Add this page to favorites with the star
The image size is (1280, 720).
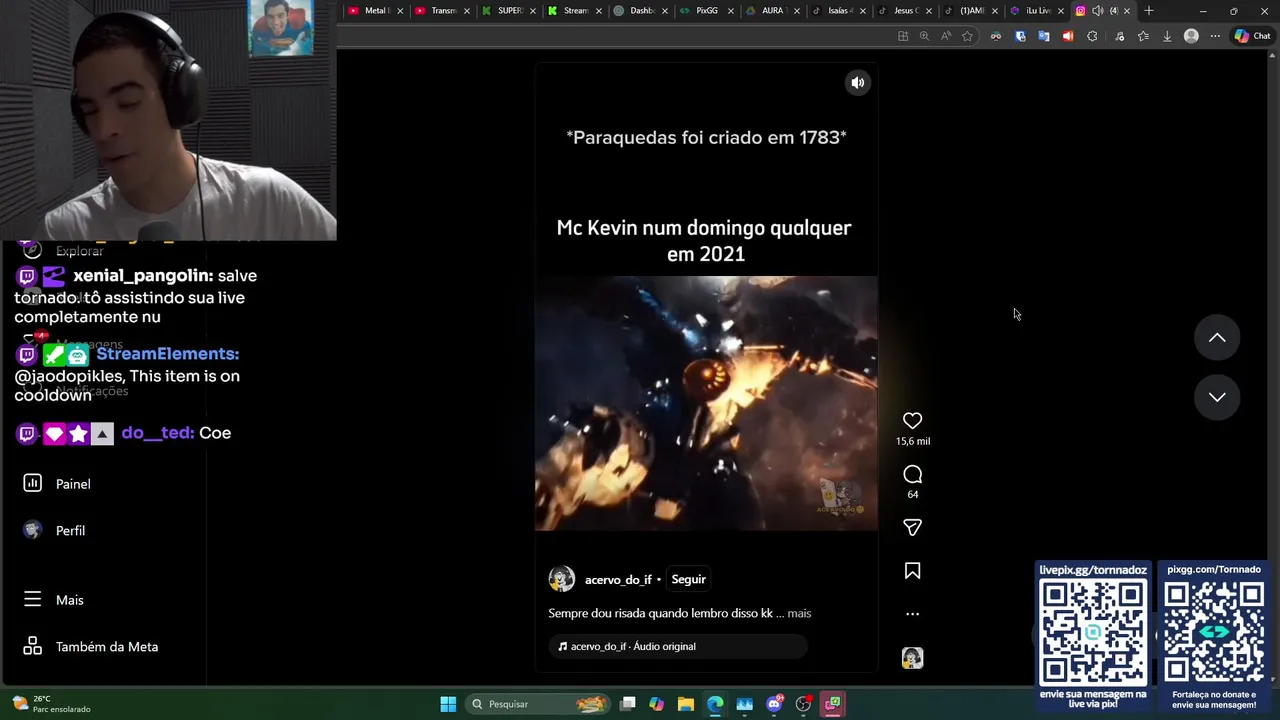click(x=967, y=36)
